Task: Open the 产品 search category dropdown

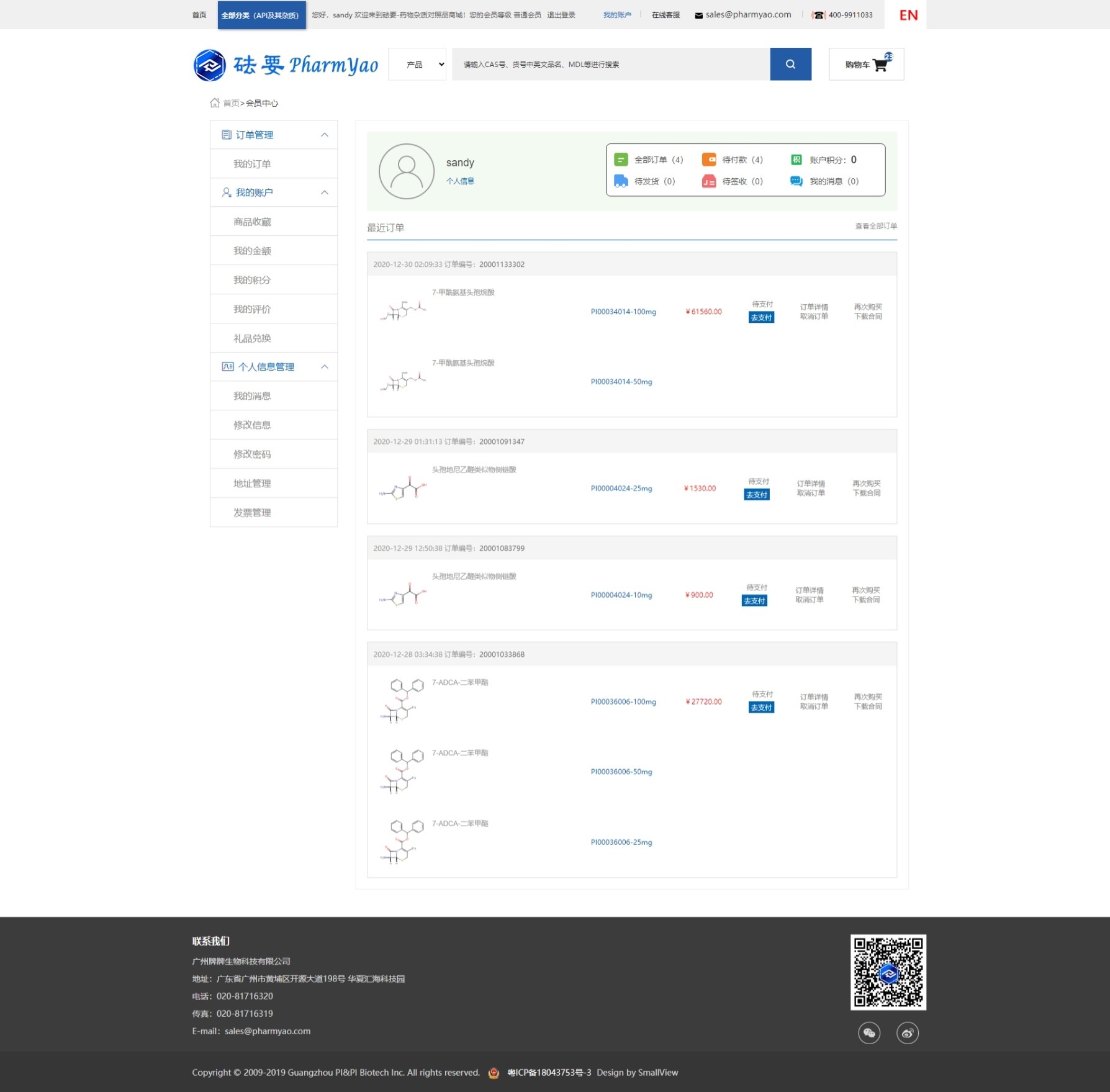Action: point(417,64)
